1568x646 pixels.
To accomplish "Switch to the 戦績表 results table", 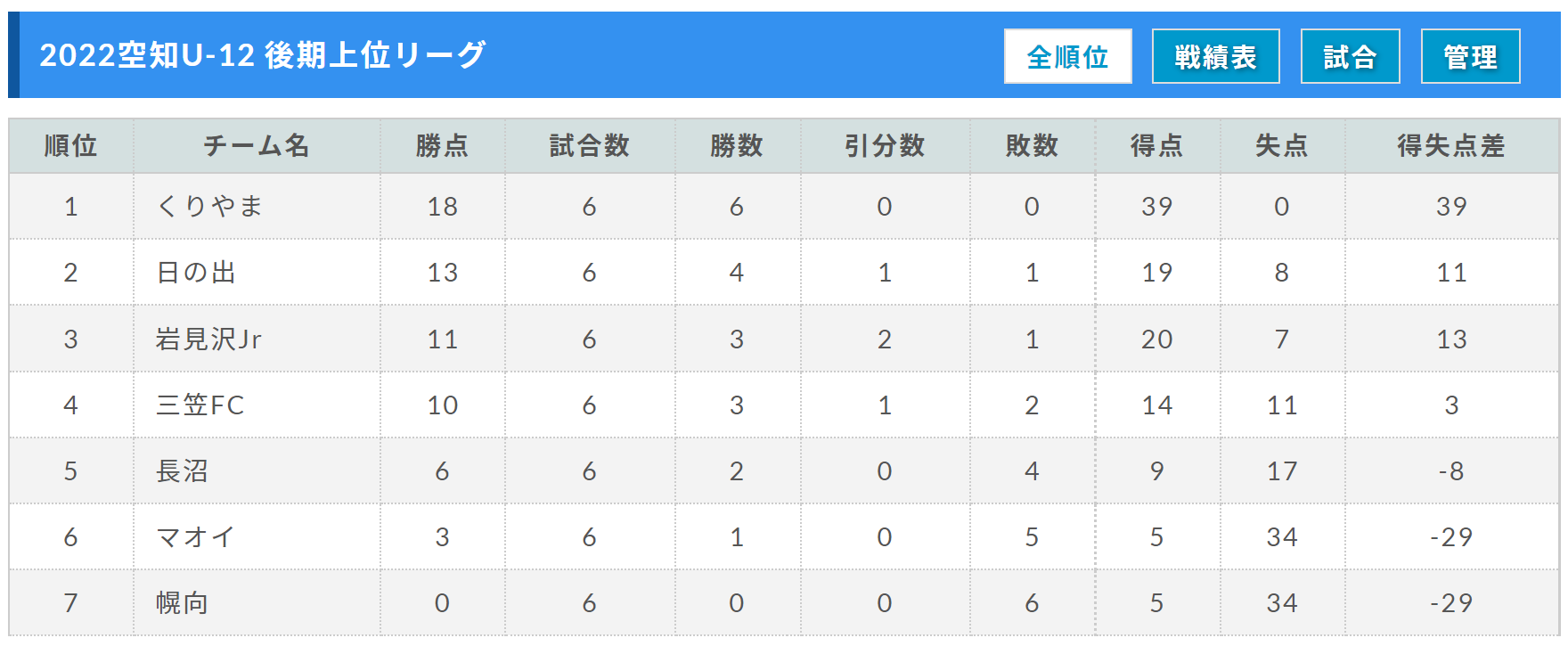I will point(1215,56).
